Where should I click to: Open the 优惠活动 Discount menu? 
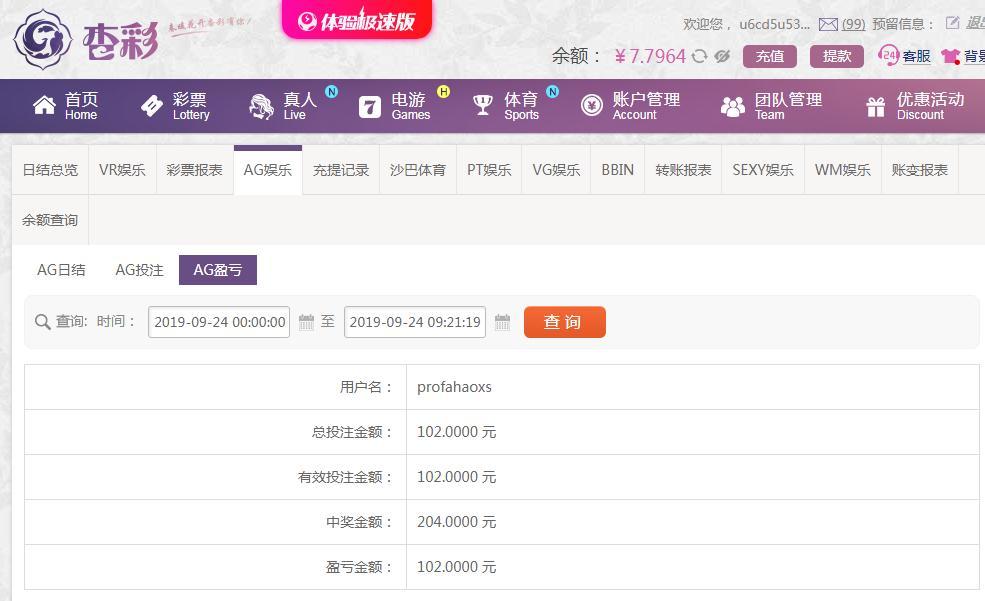[915, 106]
